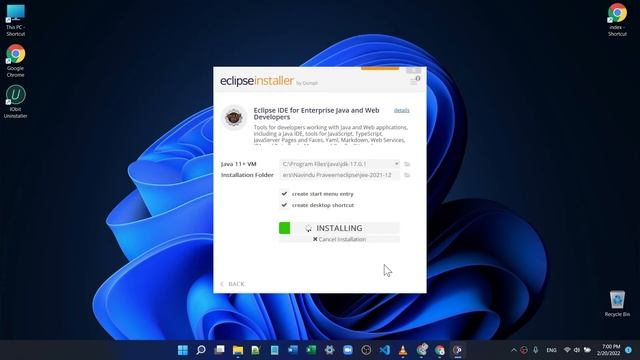Cancel the installation
Viewport: 640px width, 360px height.
pyautogui.click(x=339, y=239)
